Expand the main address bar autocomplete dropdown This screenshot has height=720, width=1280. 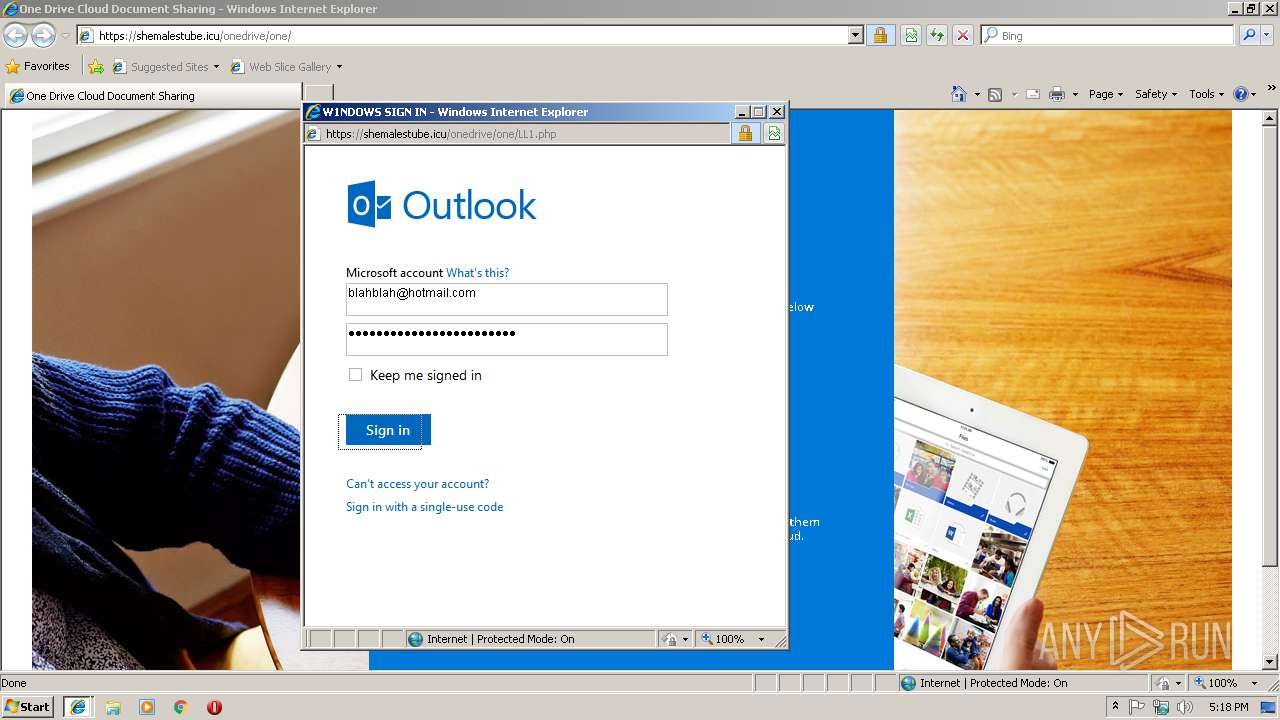tap(856, 35)
